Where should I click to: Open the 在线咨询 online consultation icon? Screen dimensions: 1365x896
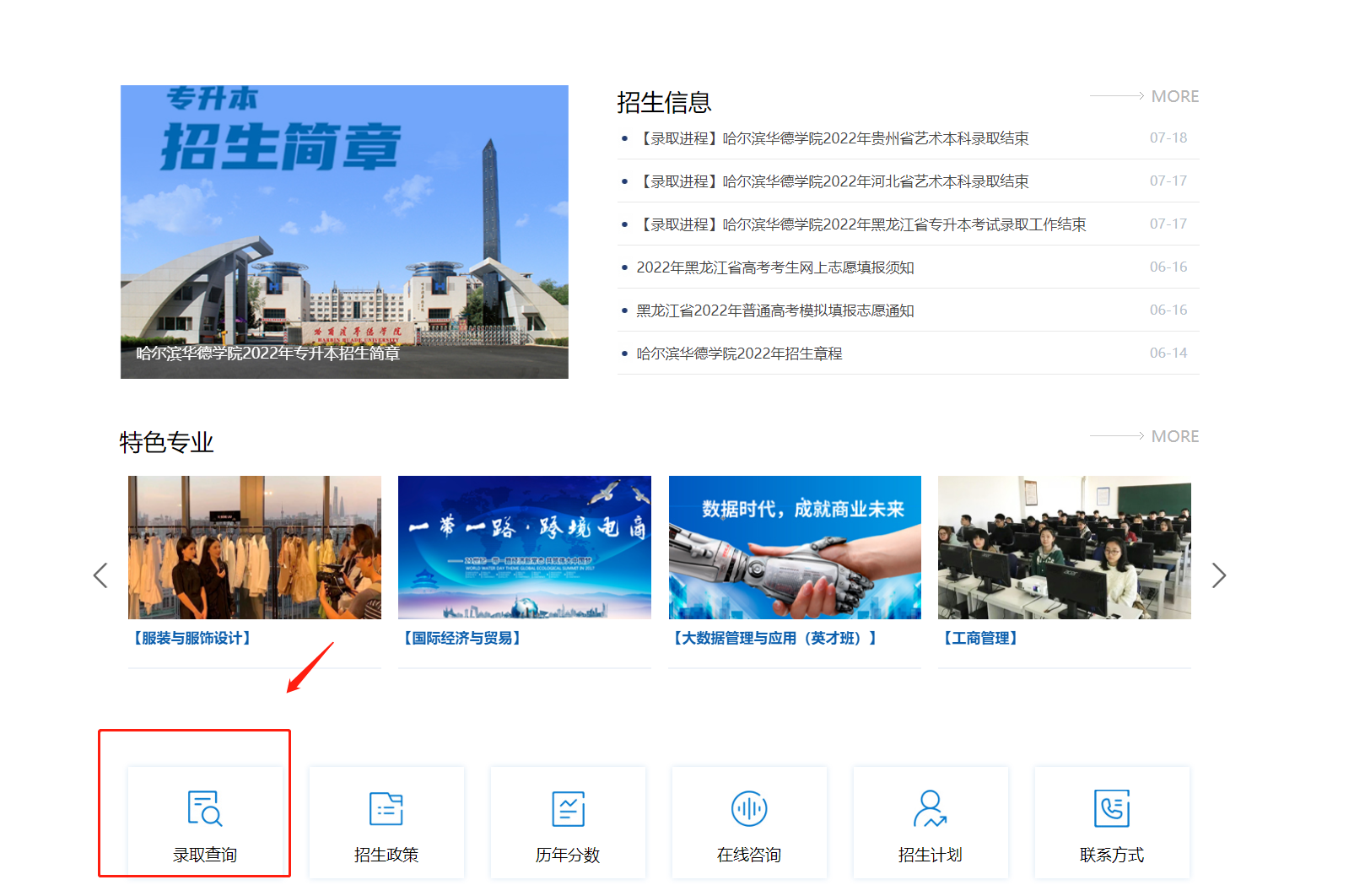pos(749,808)
